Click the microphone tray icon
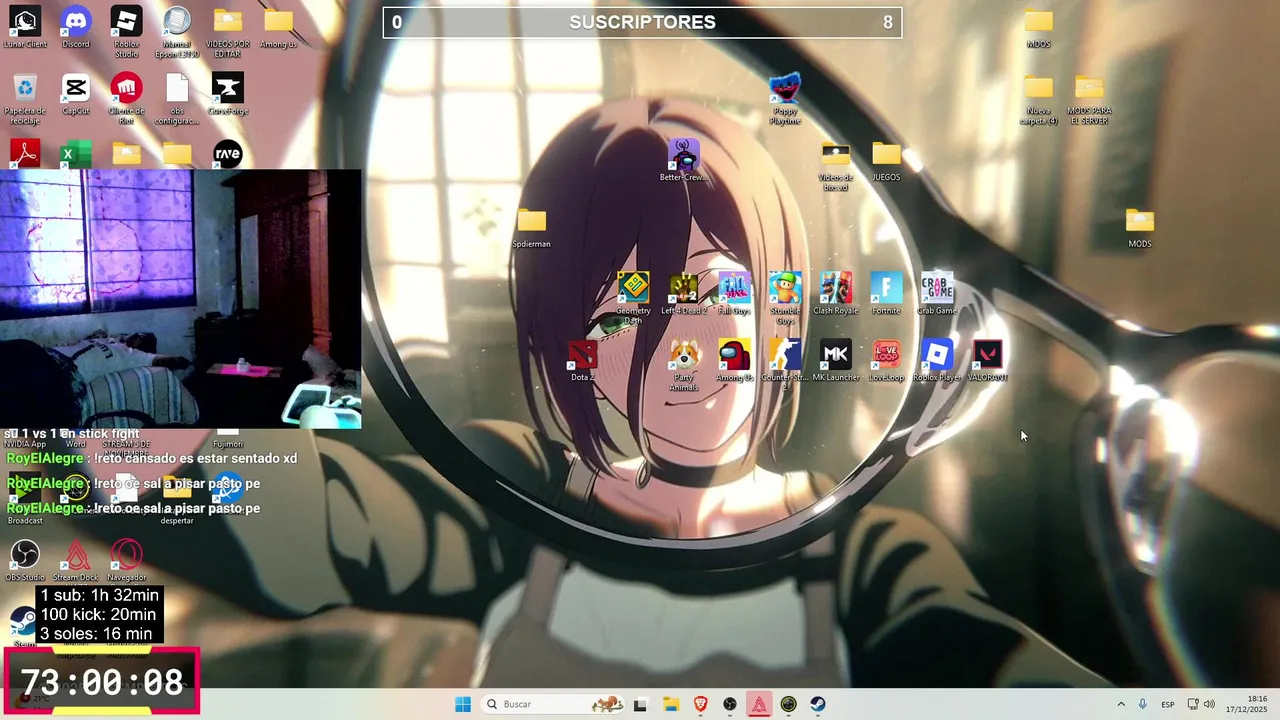 click(1142, 704)
